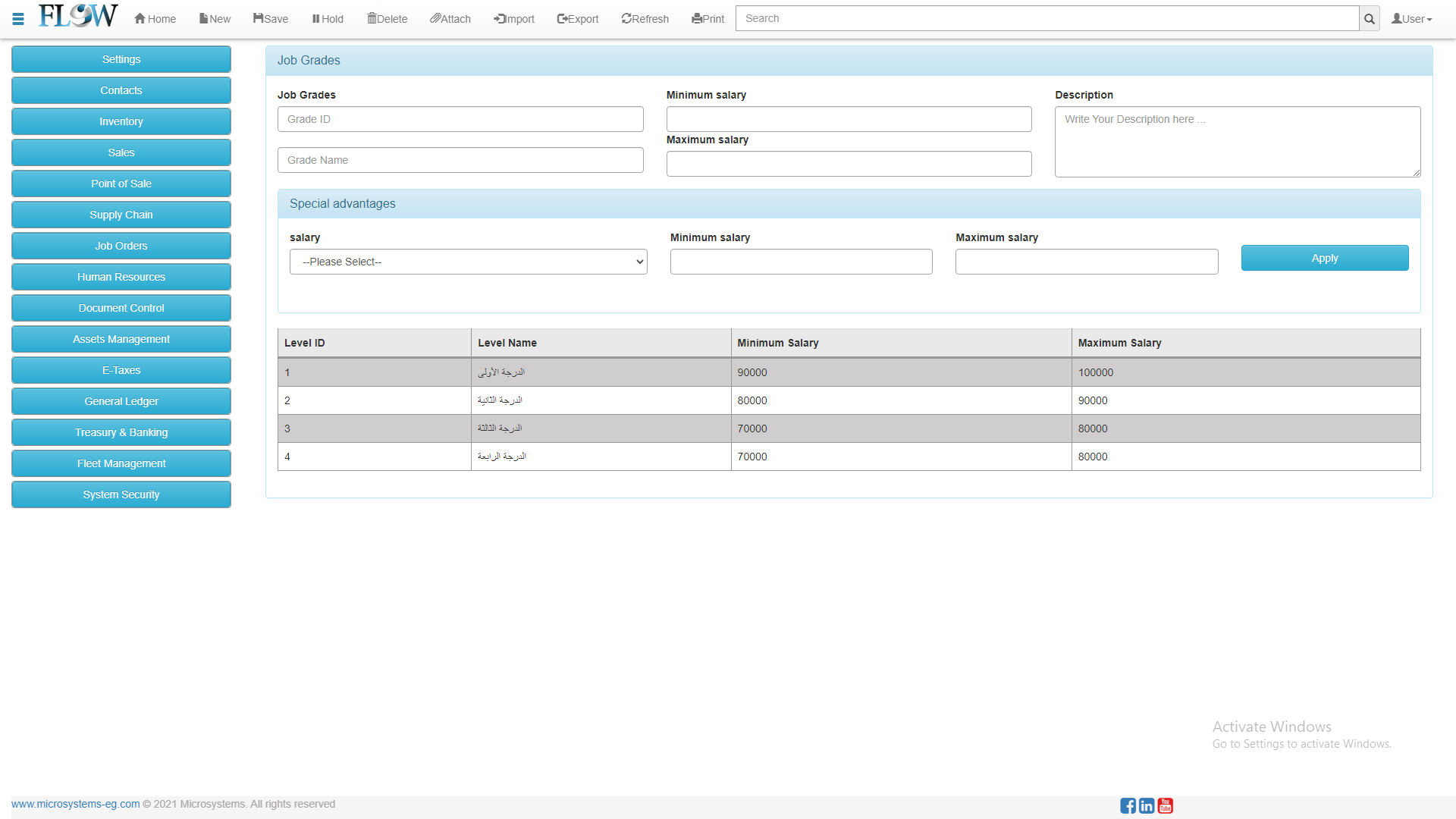Open the YouTube footer icon
This screenshot has width=1456, height=819.
pyautogui.click(x=1166, y=805)
